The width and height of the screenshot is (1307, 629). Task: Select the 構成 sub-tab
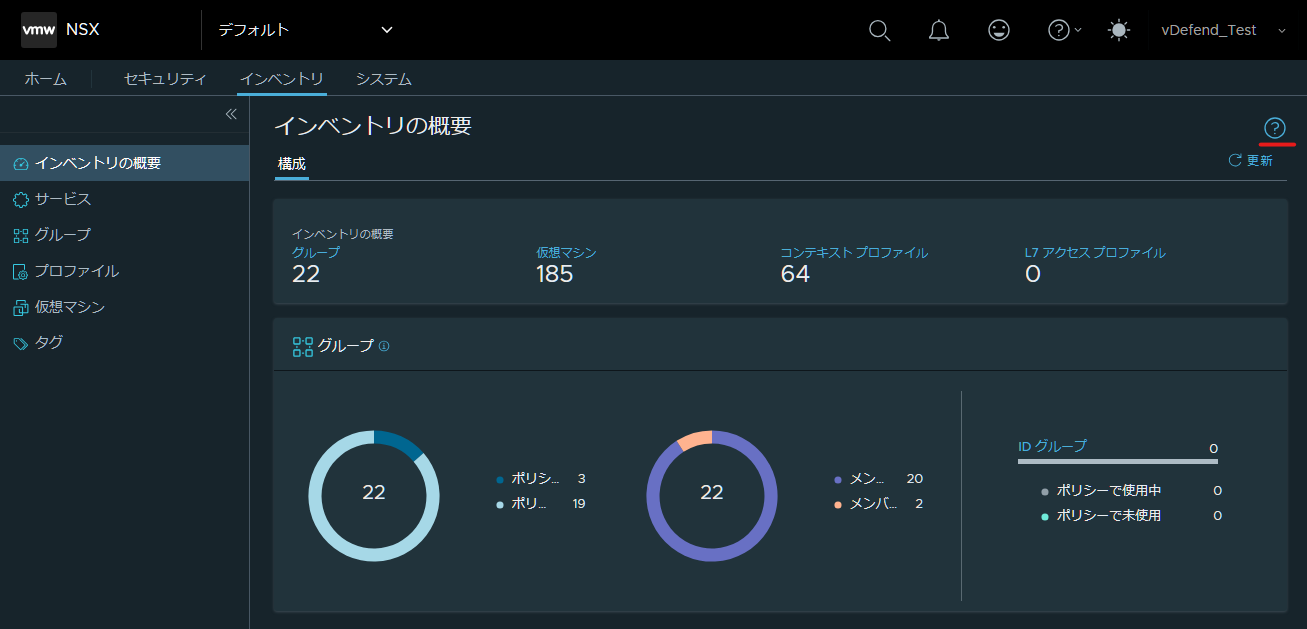click(292, 164)
